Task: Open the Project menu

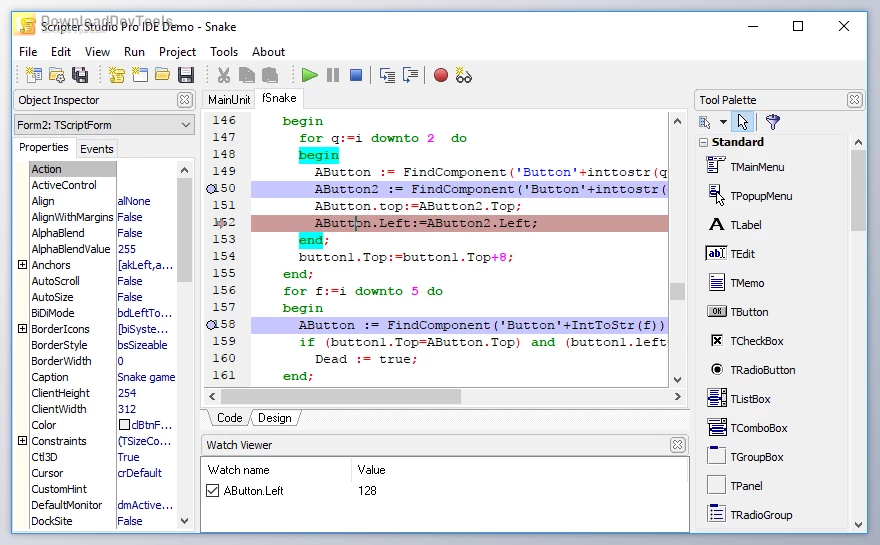Action: pos(177,52)
